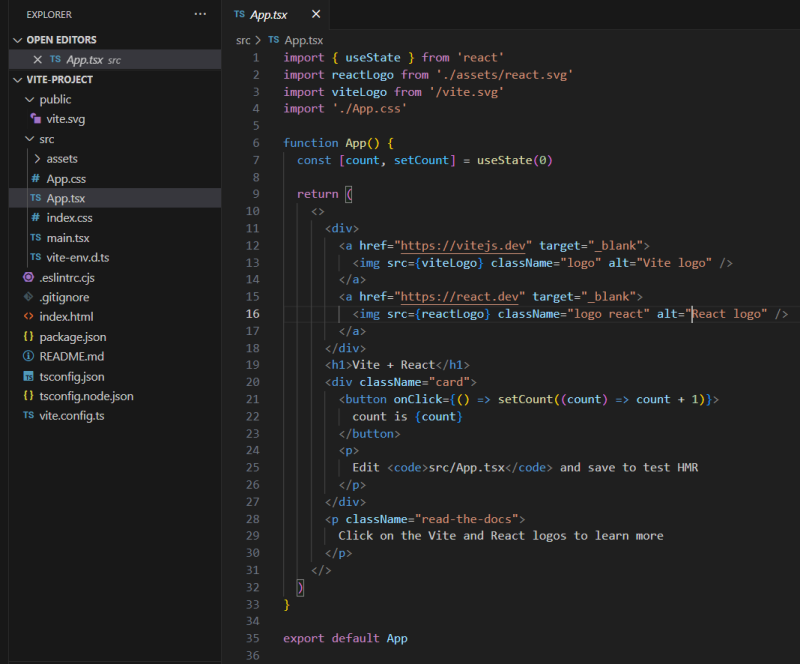Click the vite.svg file icon
The height and width of the screenshot is (664, 800).
[x=36, y=119]
